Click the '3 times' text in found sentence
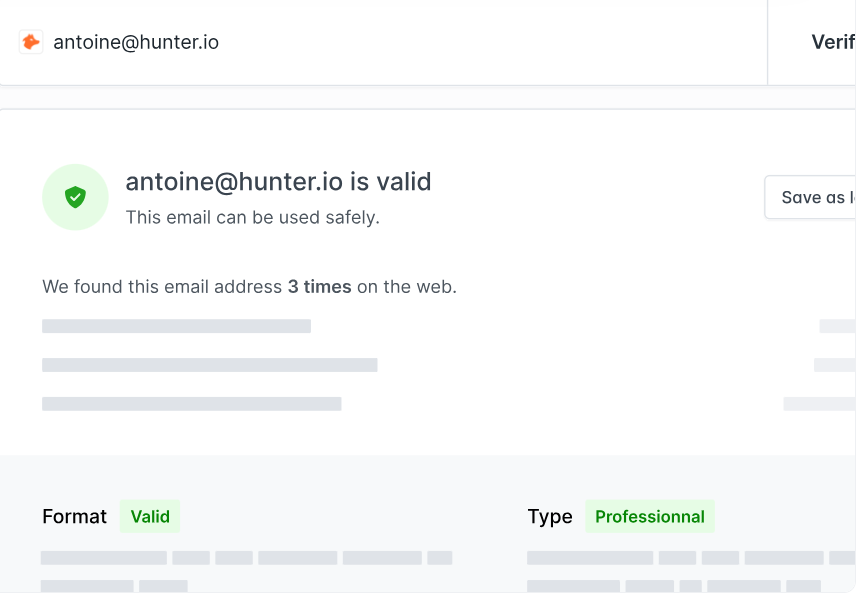This screenshot has width=860, height=599. click(x=319, y=287)
